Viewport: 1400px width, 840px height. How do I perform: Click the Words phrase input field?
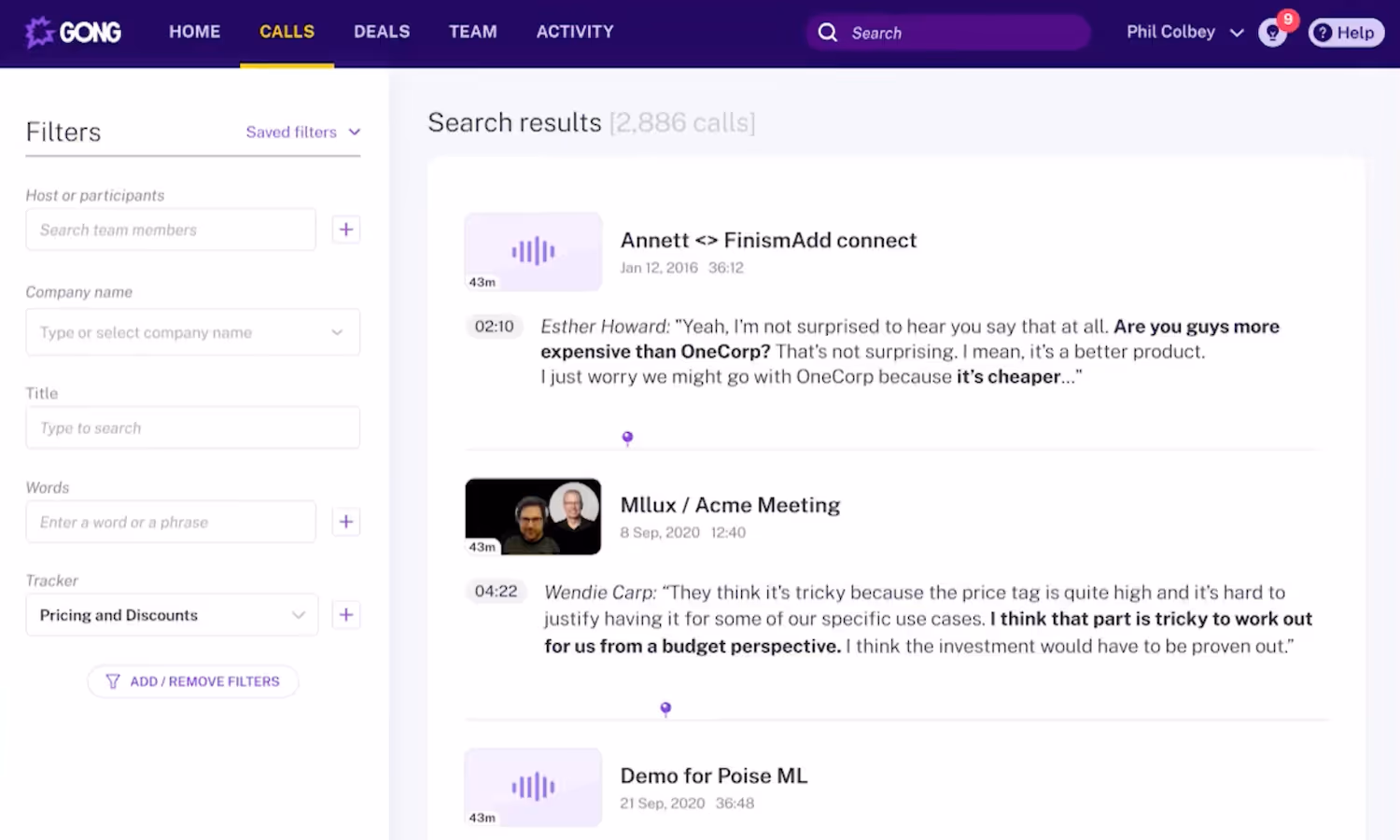point(171,522)
